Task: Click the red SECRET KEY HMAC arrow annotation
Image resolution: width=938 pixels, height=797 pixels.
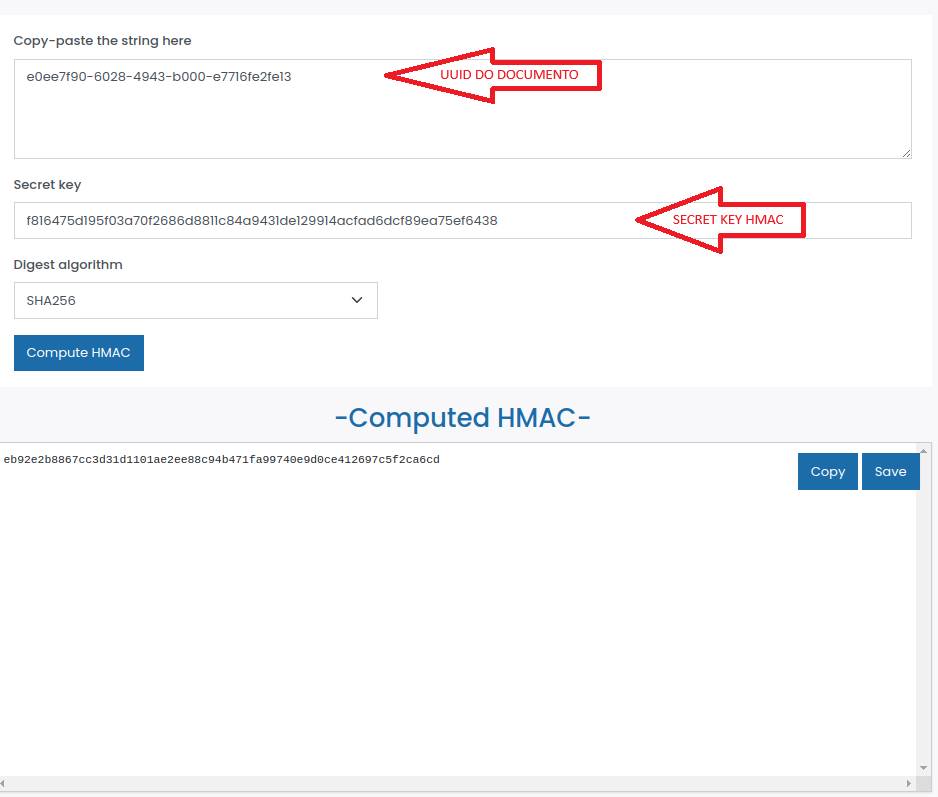Action: coord(721,220)
